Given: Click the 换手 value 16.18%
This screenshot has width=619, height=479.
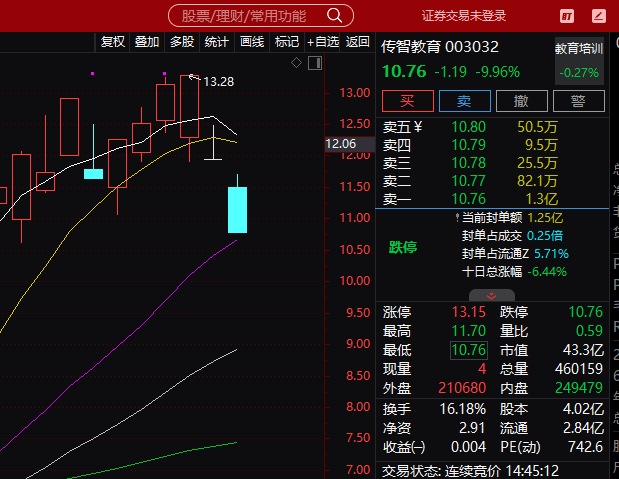Looking at the screenshot, I should pyautogui.click(x=463, y=409).
